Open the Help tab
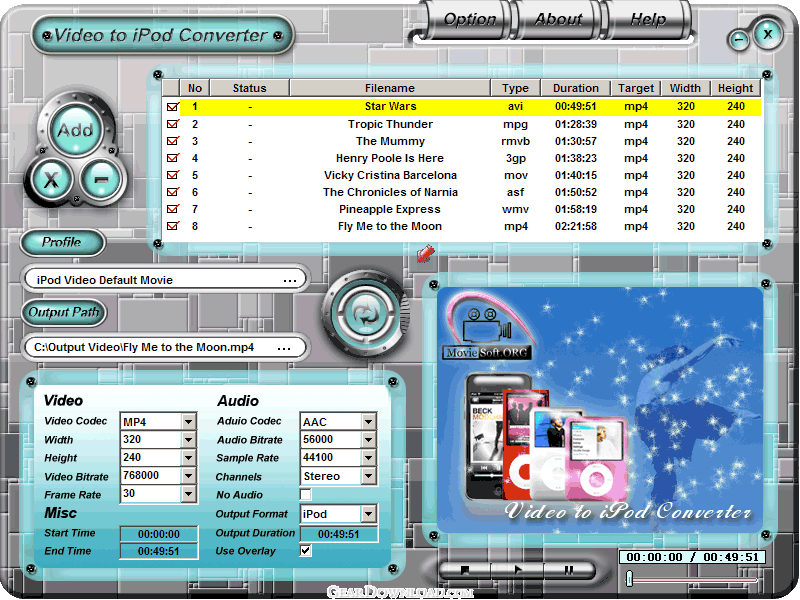The height and width of the screenshot is (600, 800). pyautogui.click(x=647, y=19)
